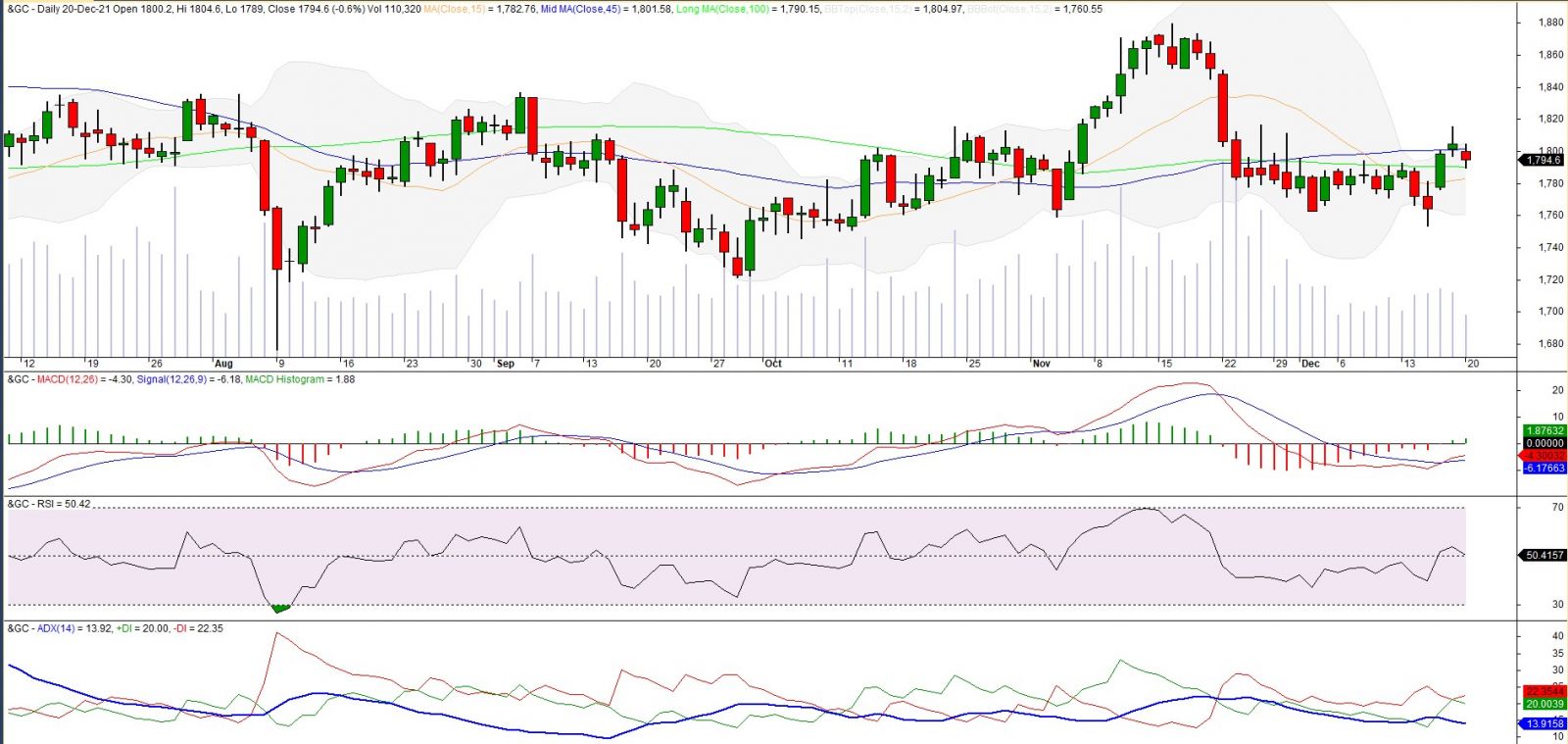Click the red 22.3544 -DI value tag
1568x744 pixels.
pyautogui.click(x=1545, y=691)
